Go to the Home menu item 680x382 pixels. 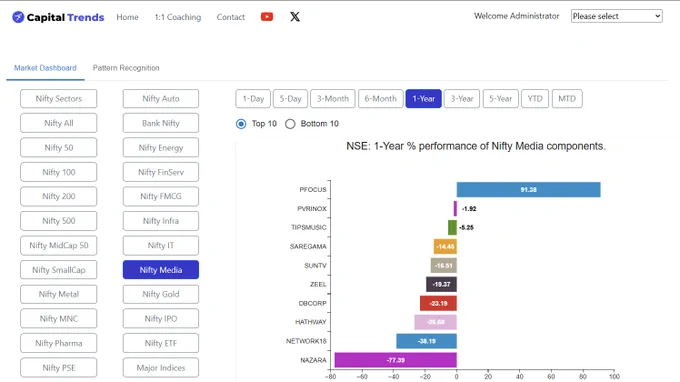click(127, 17)
